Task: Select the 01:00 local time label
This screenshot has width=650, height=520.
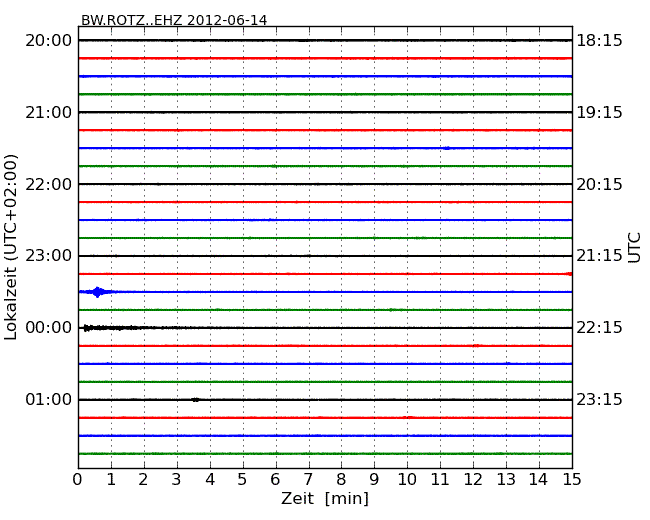Action: (49, 399)
